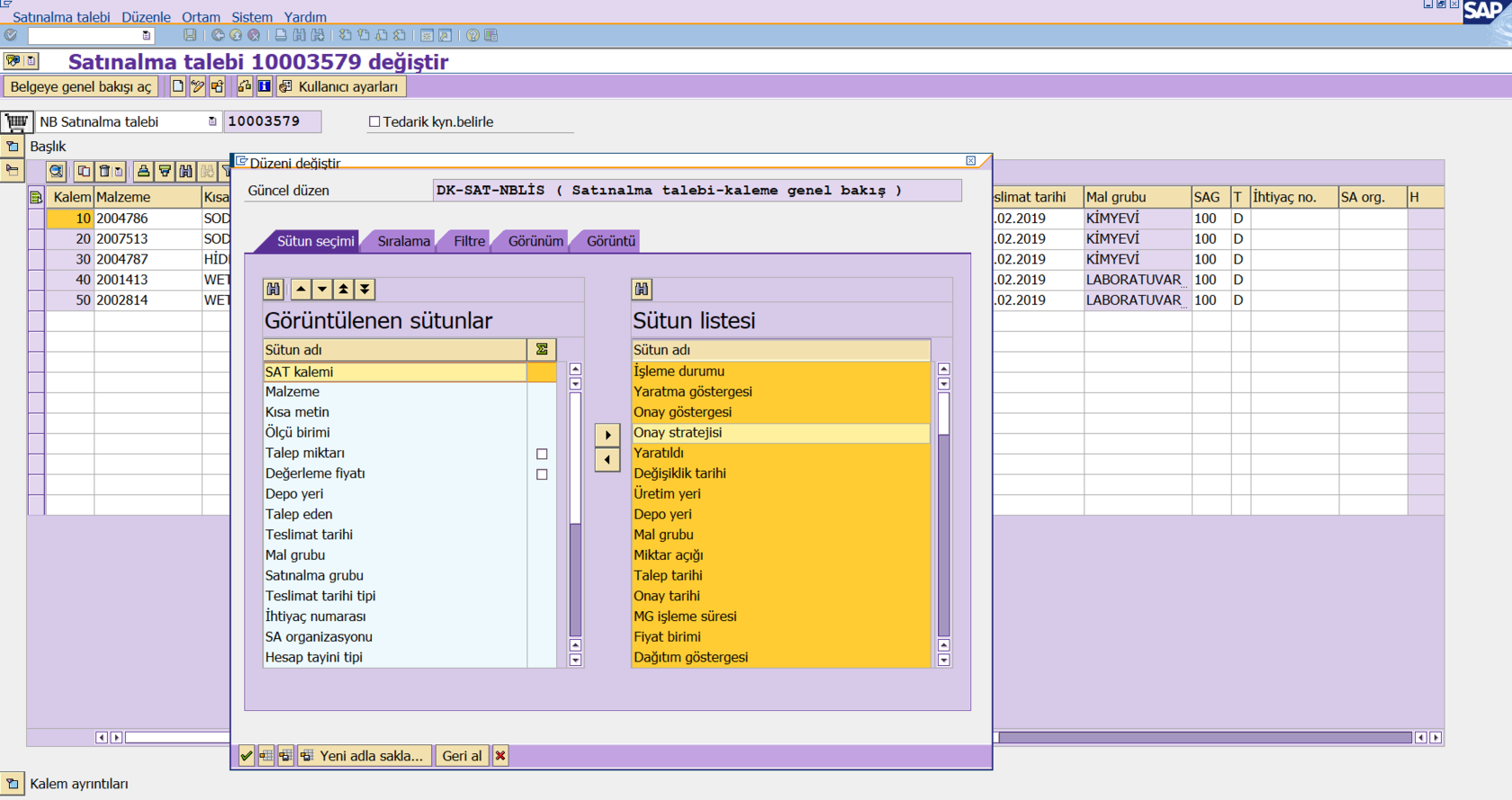The width and height of the screenshot is (1512, 800).
Task: Cancel dialog with red X icon
Action: click(x=500, y=756)
